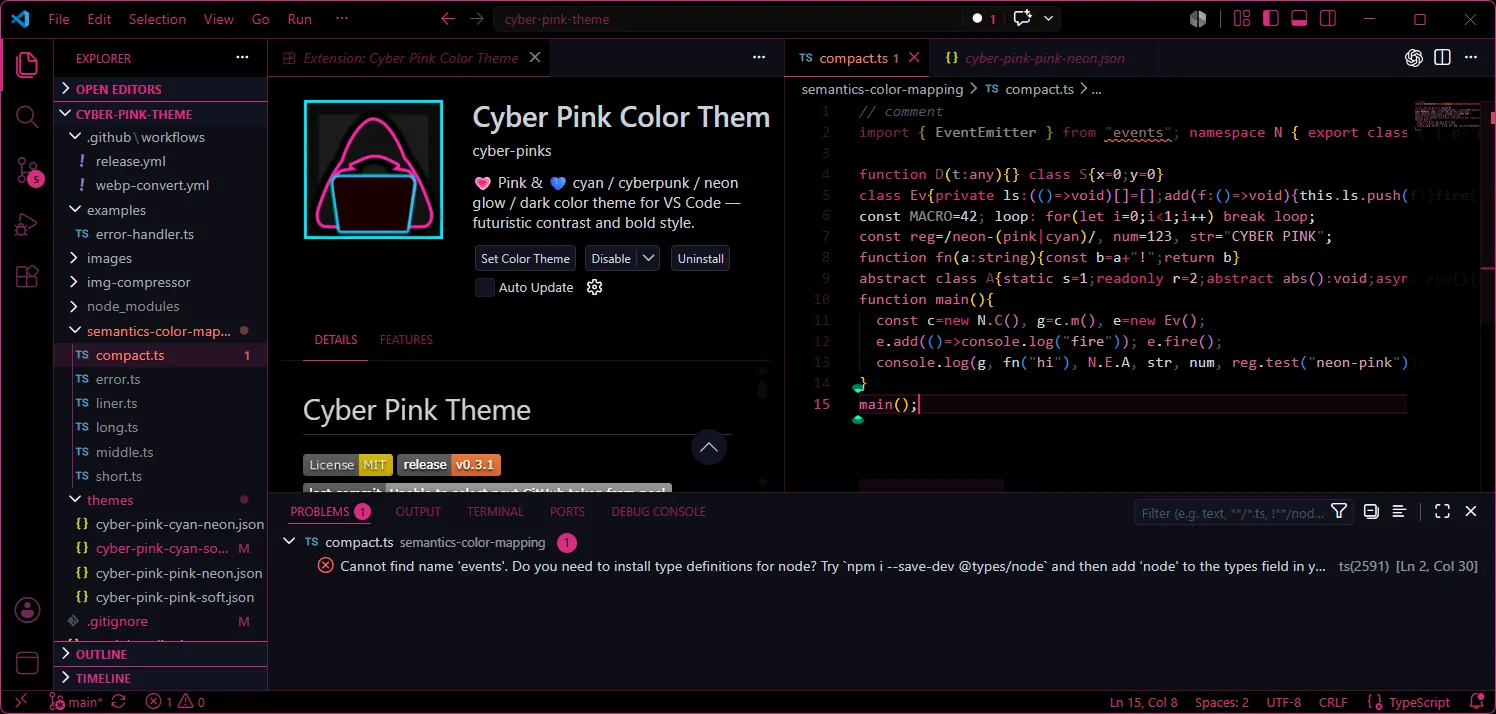Click the extension settings gear icon
1496x714 pixels.
594,287
